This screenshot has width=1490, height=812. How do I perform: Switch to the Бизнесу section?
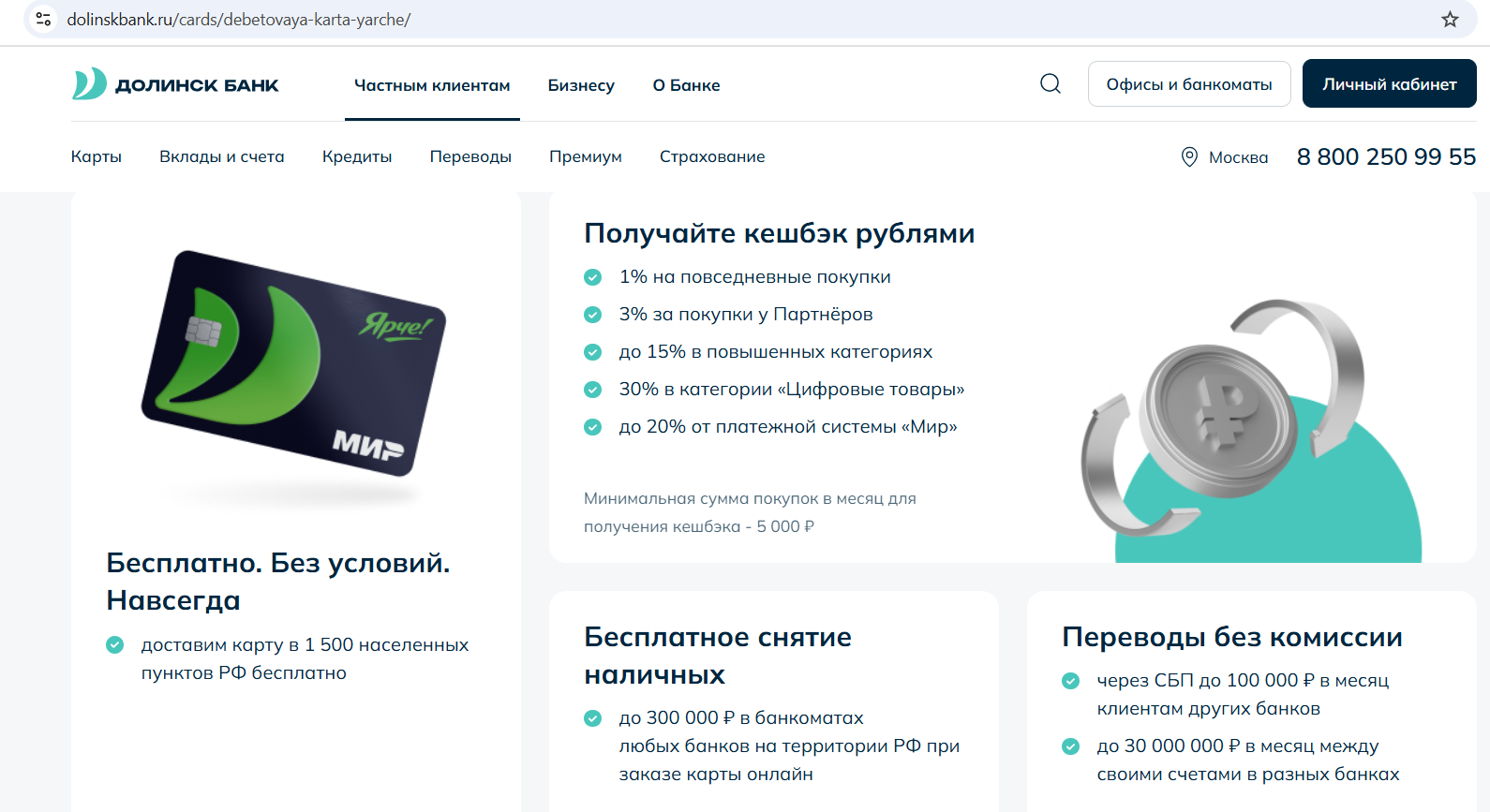tap(581, 85)
